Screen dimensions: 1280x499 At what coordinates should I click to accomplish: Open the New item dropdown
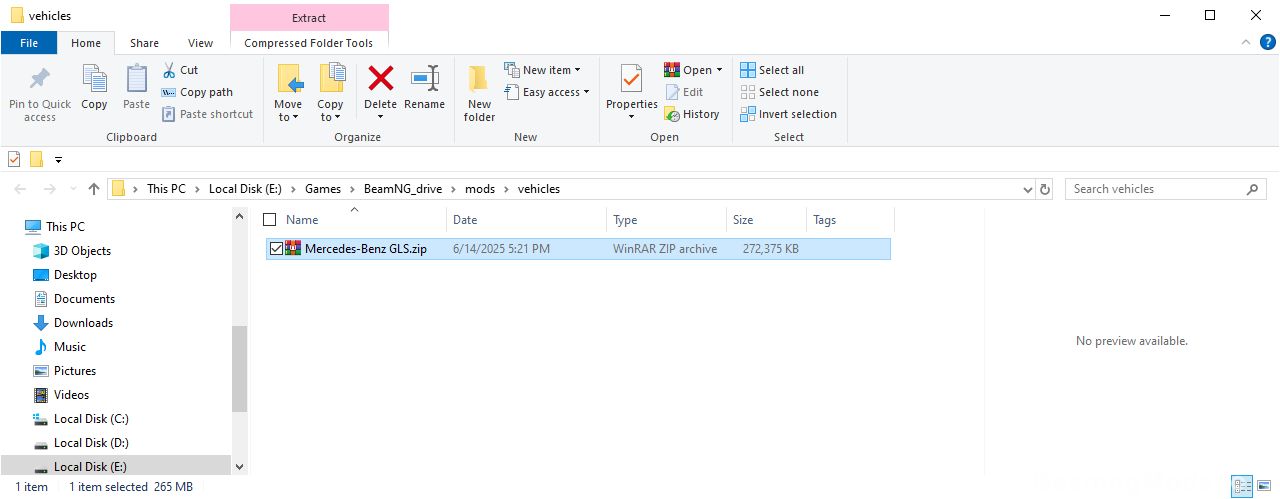click(x=543, y=70)
